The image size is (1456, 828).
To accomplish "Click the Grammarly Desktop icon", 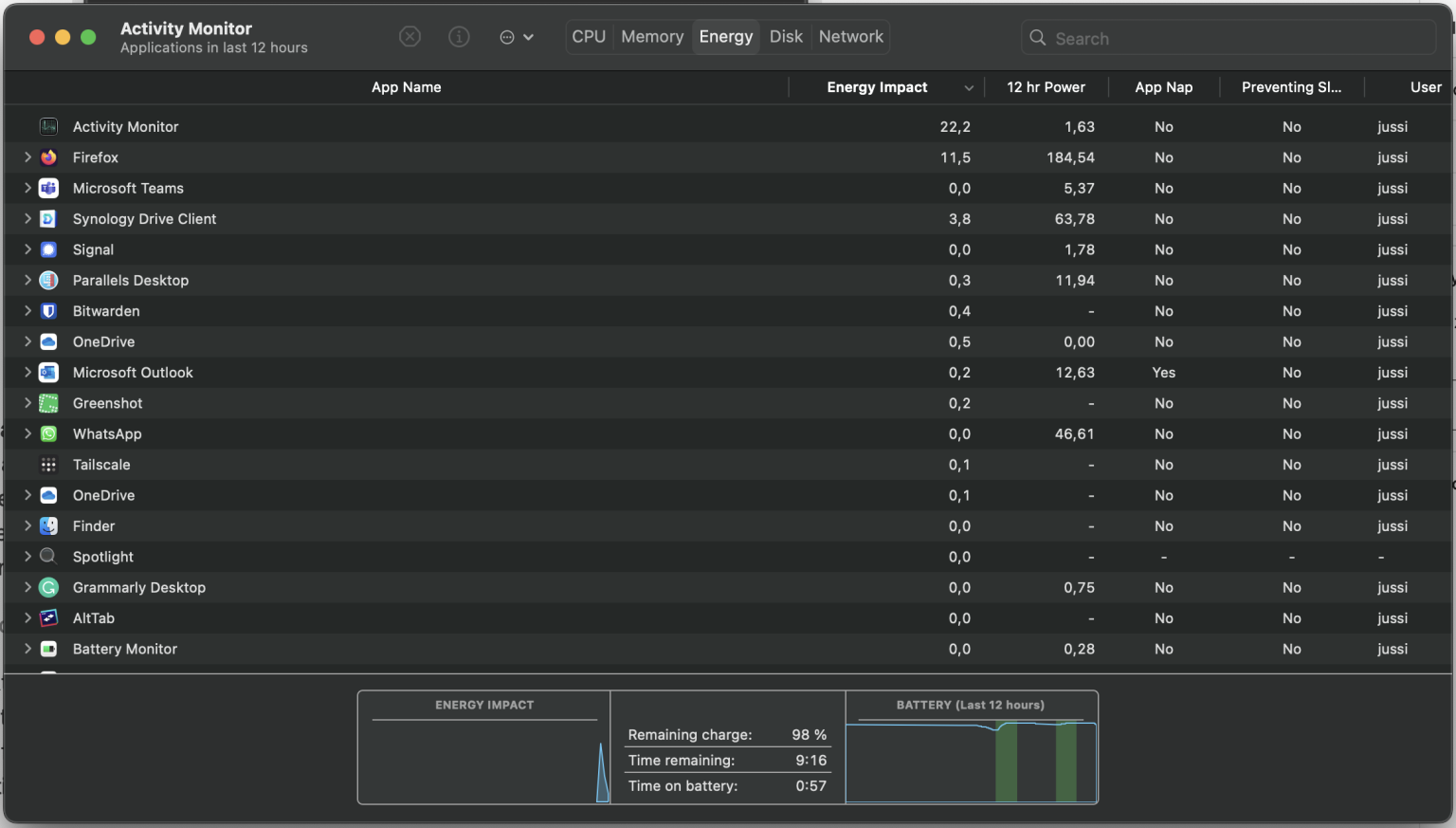I will pyautogui.click(x=48, y=587).
